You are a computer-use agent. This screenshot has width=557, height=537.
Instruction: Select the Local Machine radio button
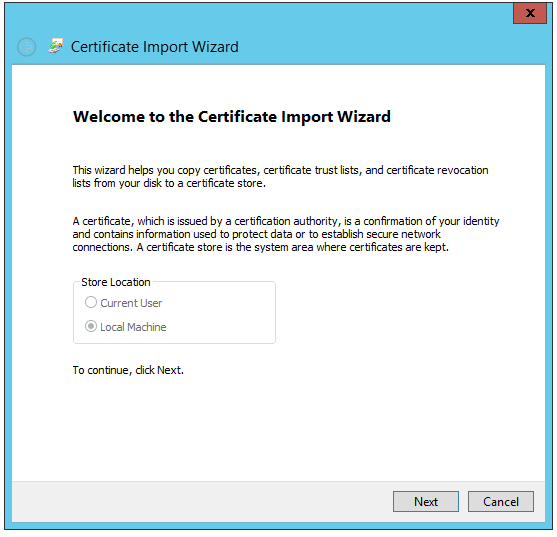pyautogui.click(x=91, y=326)
